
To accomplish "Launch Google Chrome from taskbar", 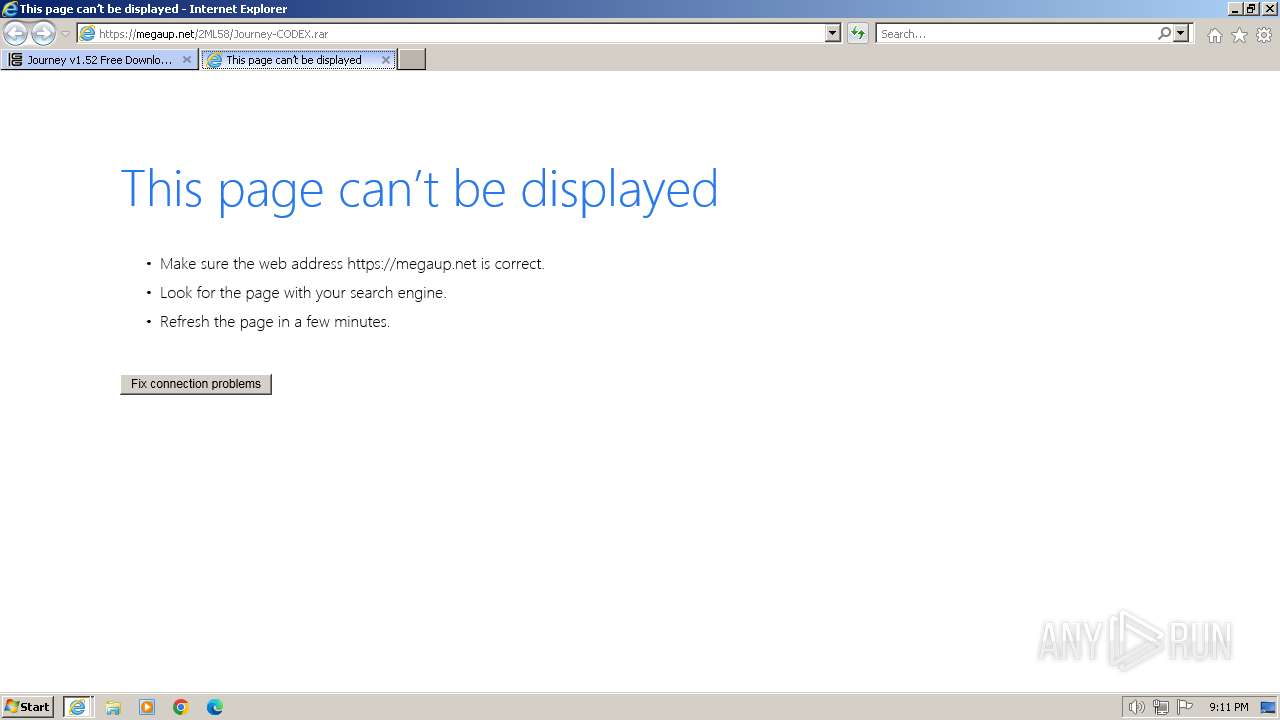I will pyautogui.click(x=181, y=707).
